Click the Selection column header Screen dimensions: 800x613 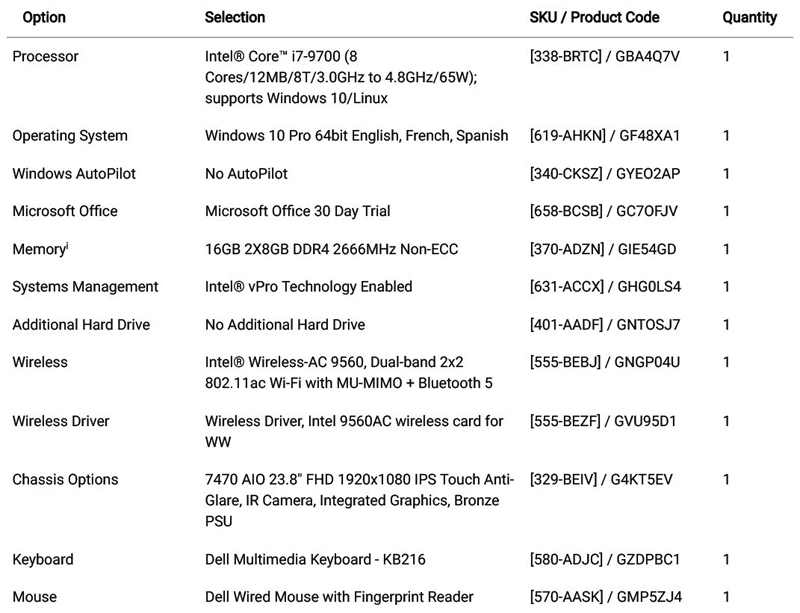[x=235, y=17]
